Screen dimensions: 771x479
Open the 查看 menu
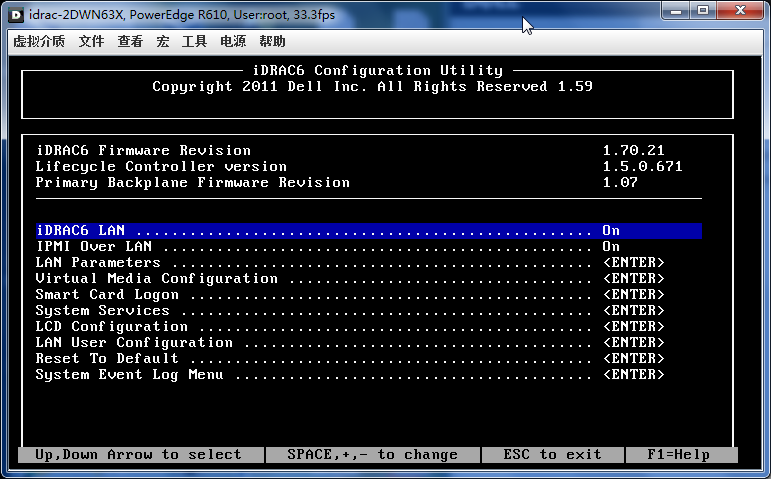(x=130, y=41)
